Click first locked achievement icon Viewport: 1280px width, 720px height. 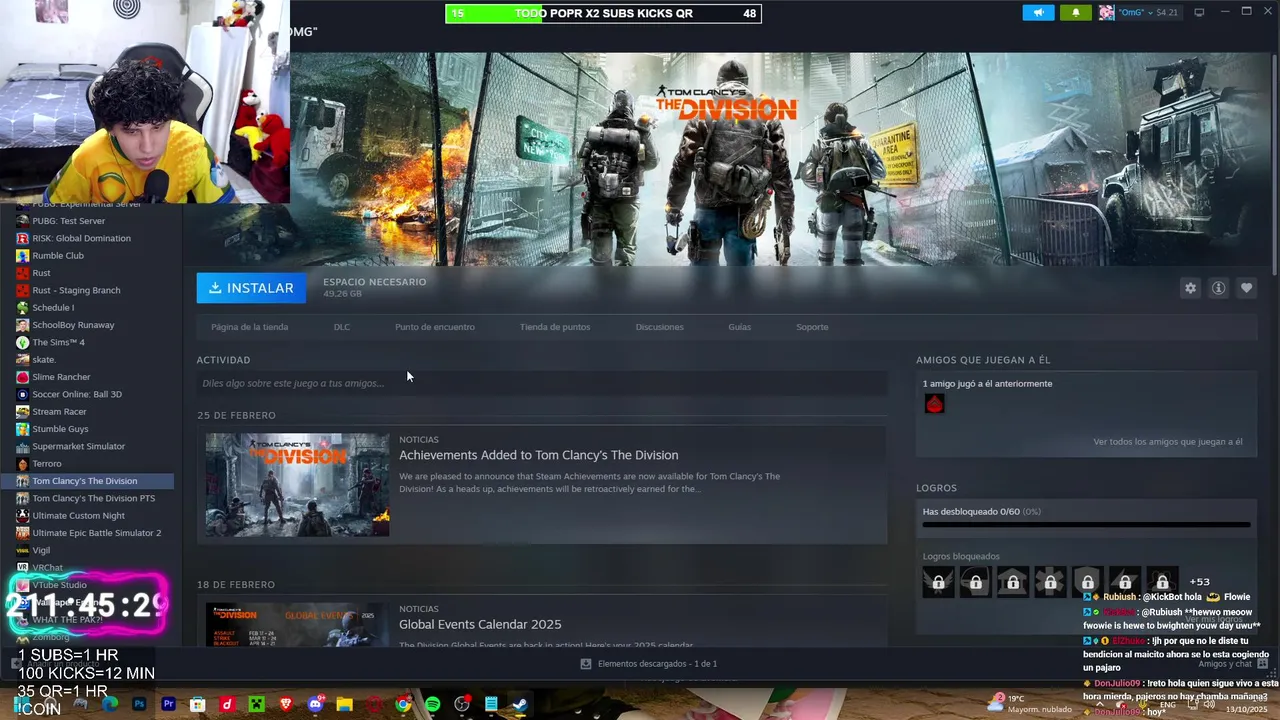(x=938, y=582)
